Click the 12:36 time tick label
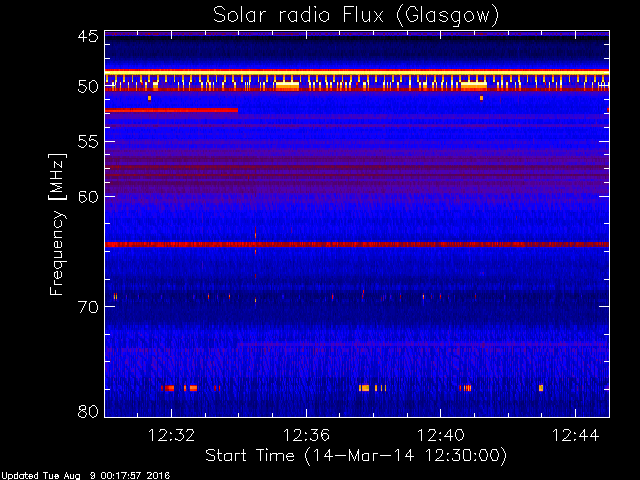Viewport: 640px width, 480px height. (306, 435)
